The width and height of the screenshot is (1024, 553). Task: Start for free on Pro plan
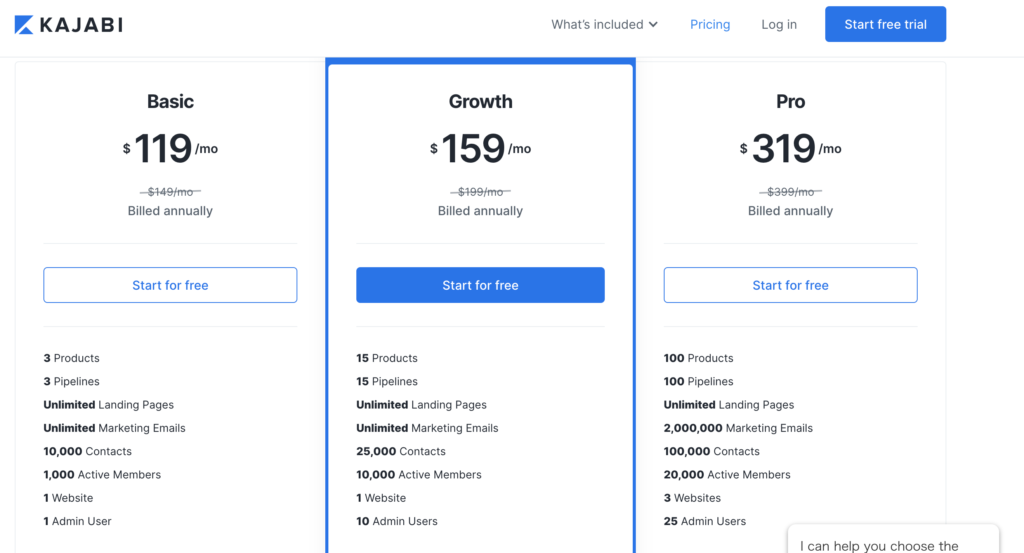click(x=790, y=285)
